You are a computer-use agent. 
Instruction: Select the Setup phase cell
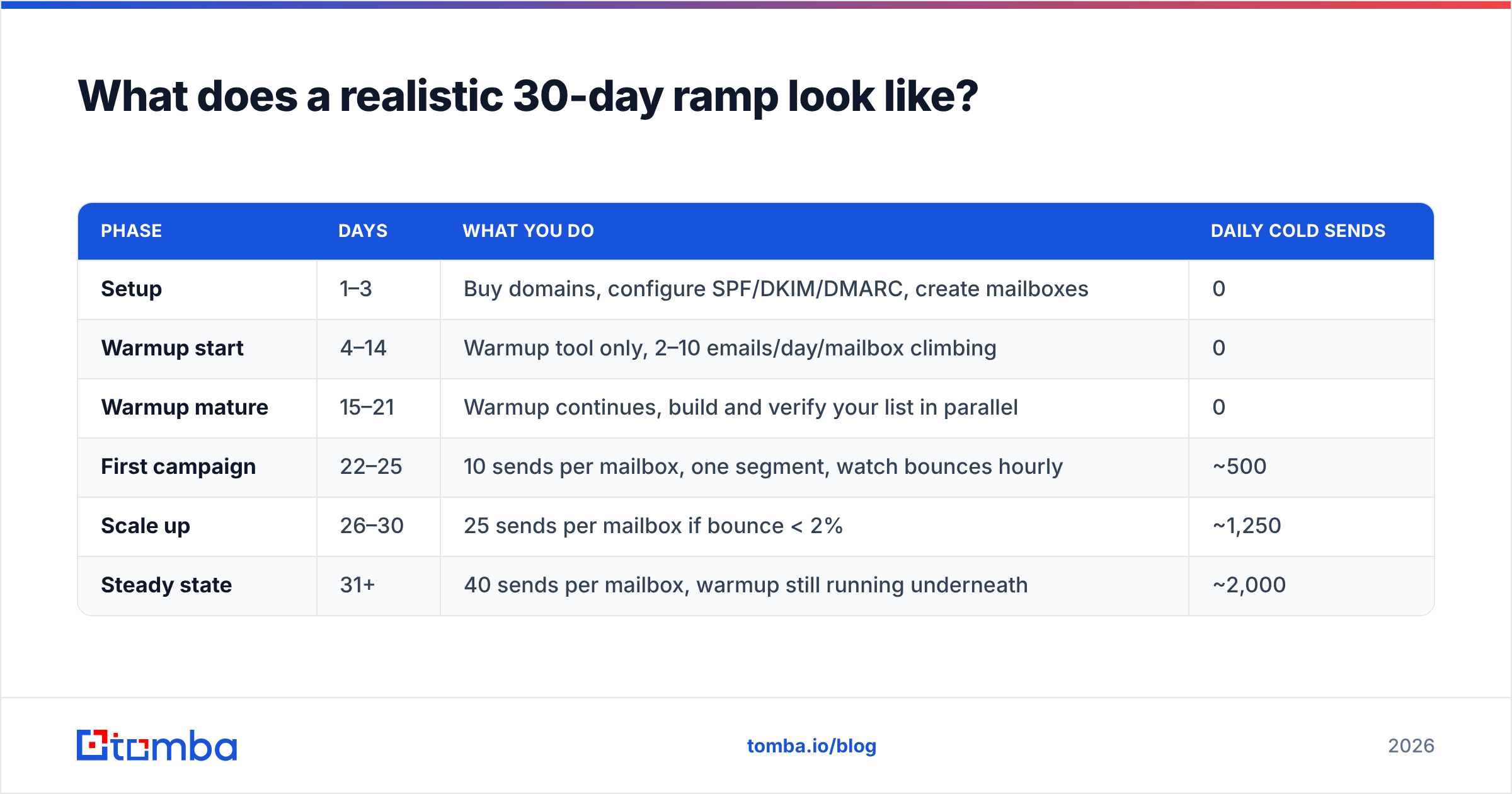tap(197, 289)
